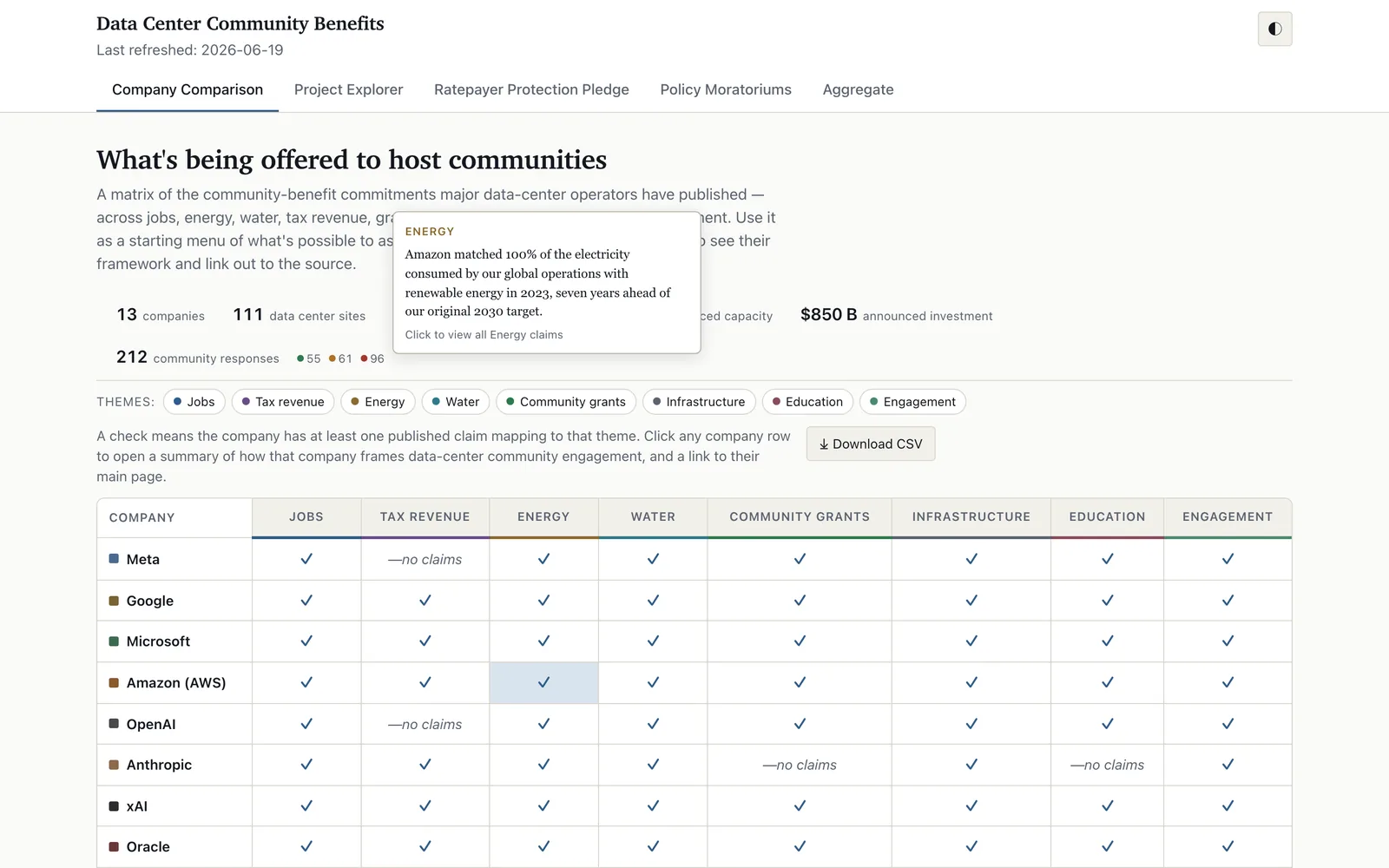Click Google's Infrastructure checkmark
The width and height of the screenshot is (1389, 868).
(971, 601)
